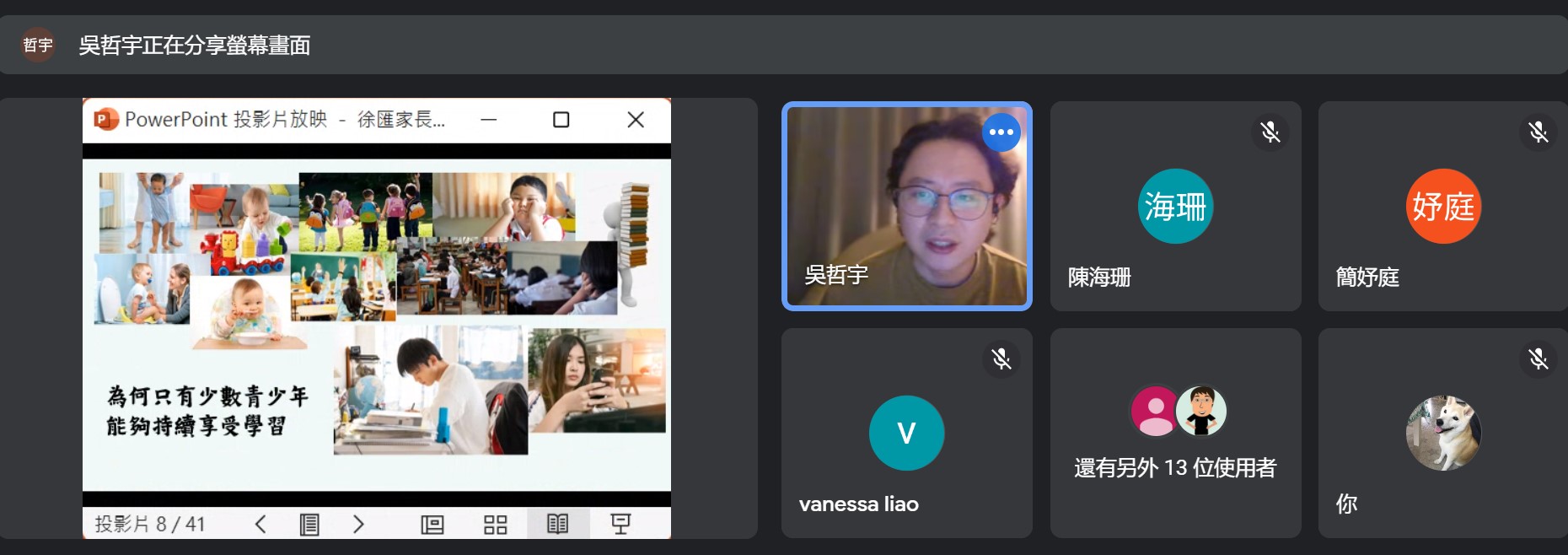Click the muted mic icon on 簡妤庭's tile
The image size is (1568, 555).
pos(1538,132)
